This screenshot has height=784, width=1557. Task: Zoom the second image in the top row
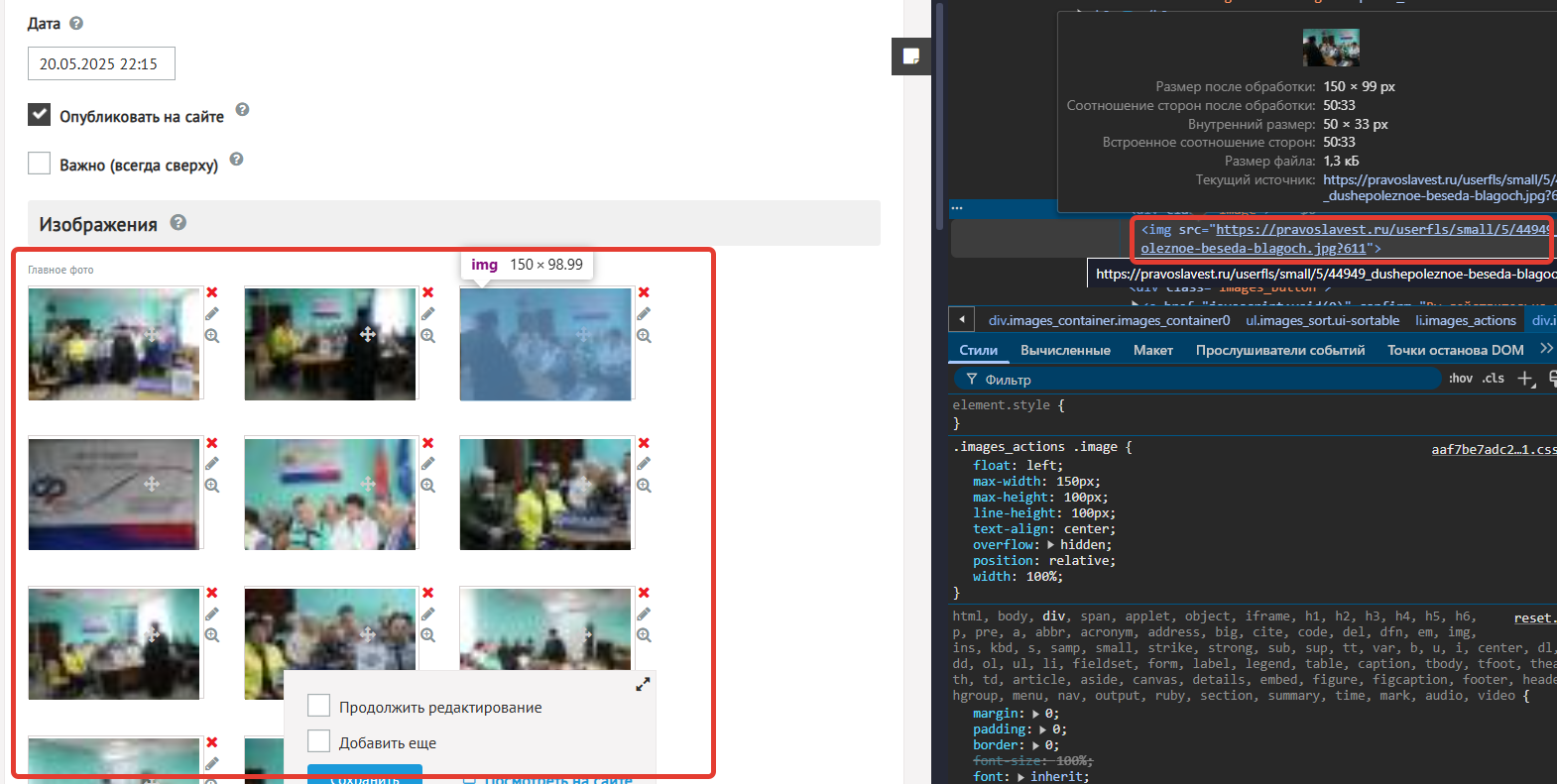point(428,336)
